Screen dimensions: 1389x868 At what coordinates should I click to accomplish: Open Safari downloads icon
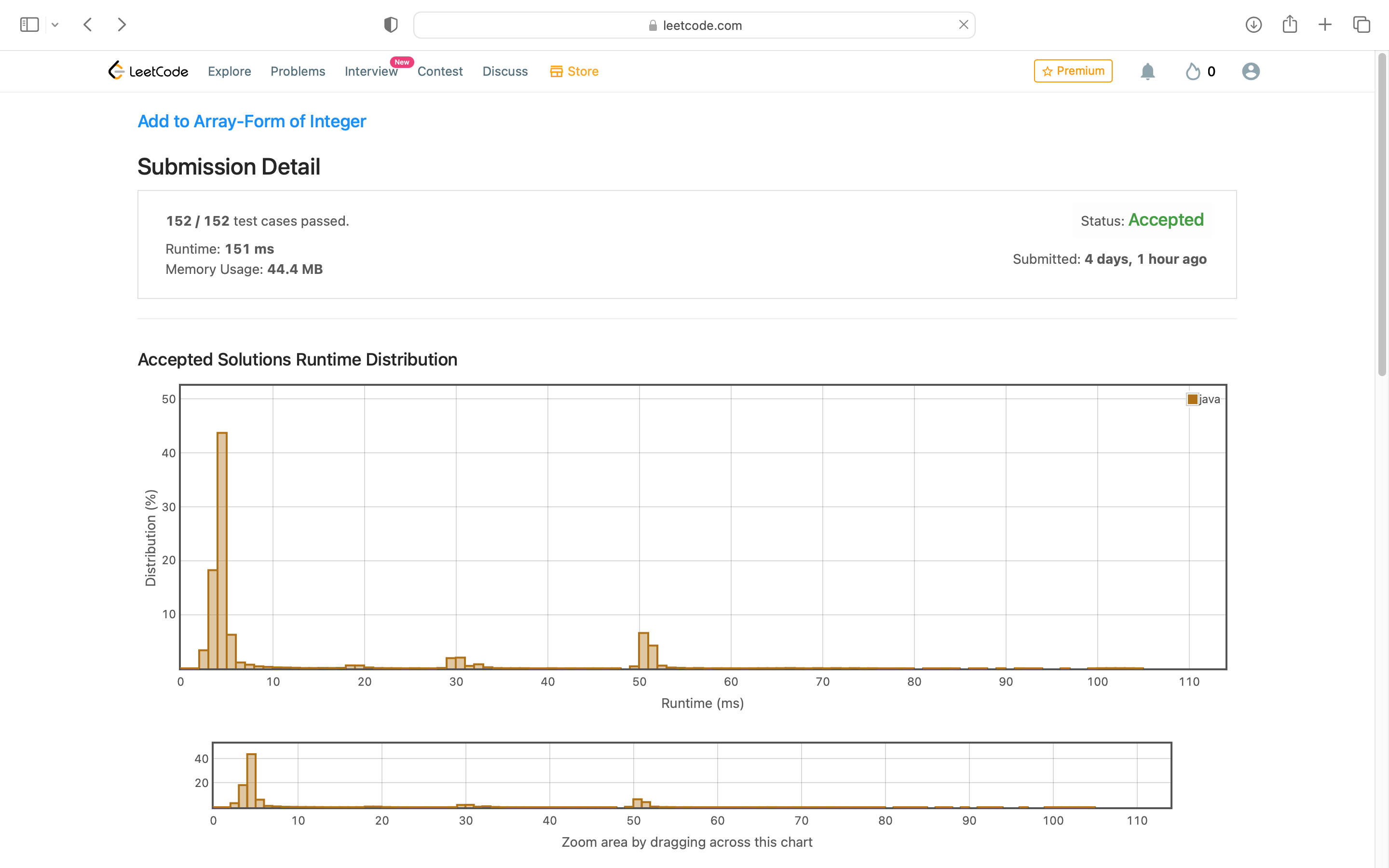[1253, 25]
